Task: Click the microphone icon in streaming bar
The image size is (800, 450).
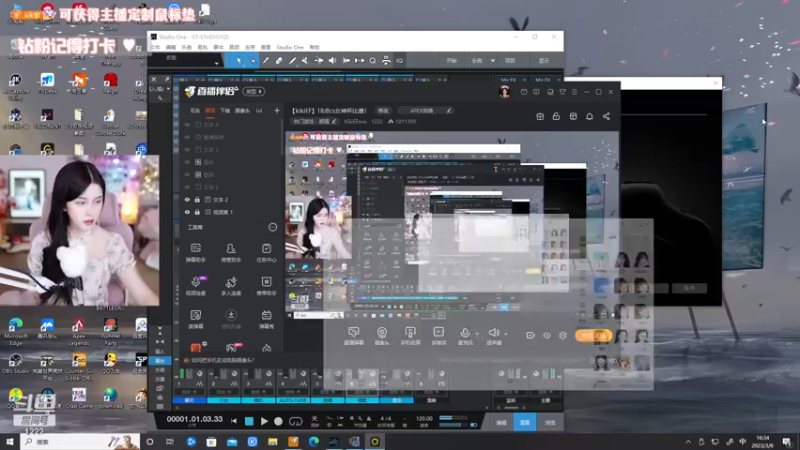Action: 465,333
